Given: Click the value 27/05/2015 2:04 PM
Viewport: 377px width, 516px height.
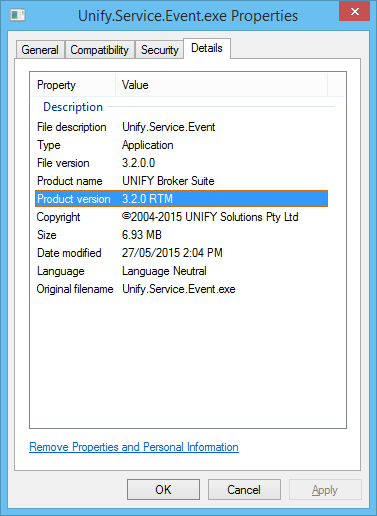Looking at the screenshot, I should [x=172, y=253].
